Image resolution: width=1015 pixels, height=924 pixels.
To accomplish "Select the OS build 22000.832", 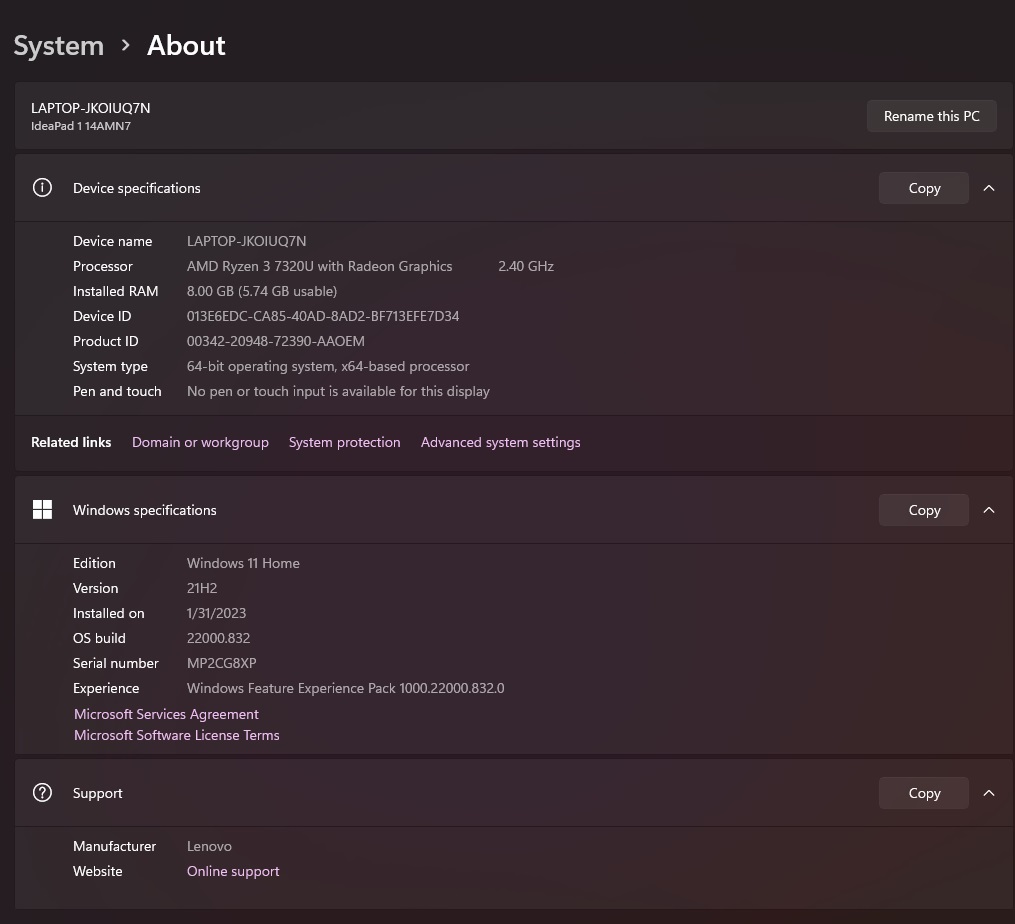I will coord(218,638).
